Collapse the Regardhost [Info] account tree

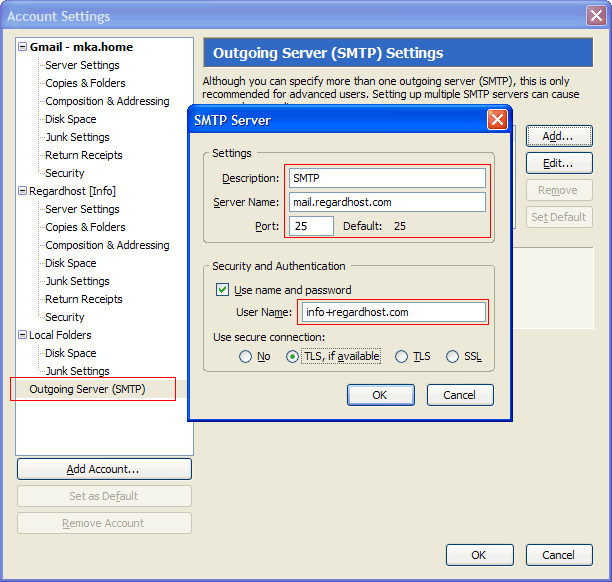coord(22,191)
